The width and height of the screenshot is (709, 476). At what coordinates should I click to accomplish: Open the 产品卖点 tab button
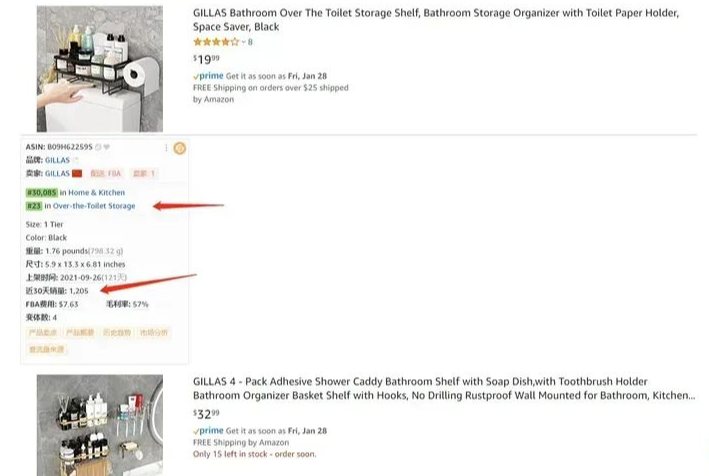[x=43, y=333]
